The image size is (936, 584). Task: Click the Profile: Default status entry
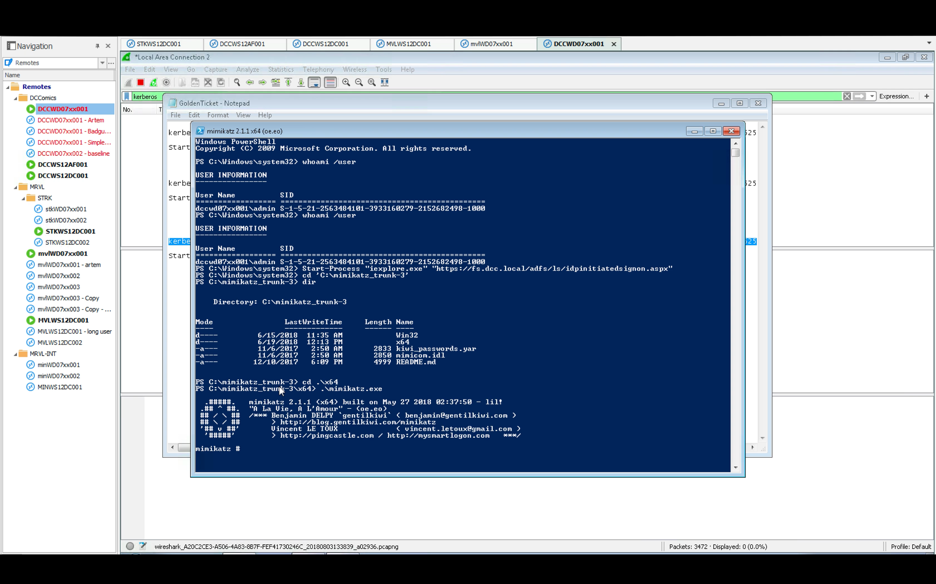point(910,546)
